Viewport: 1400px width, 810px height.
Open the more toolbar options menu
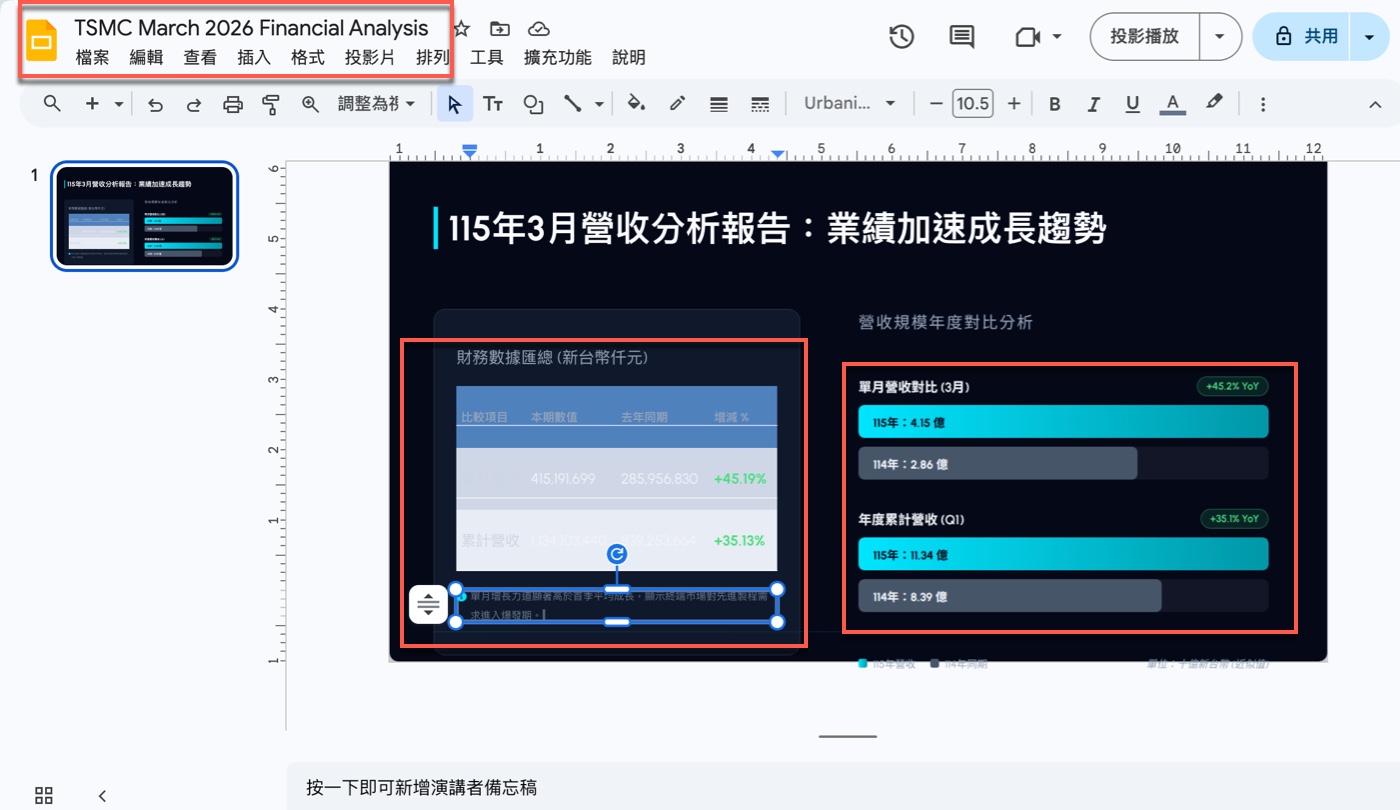click(x=1263, y=104)
